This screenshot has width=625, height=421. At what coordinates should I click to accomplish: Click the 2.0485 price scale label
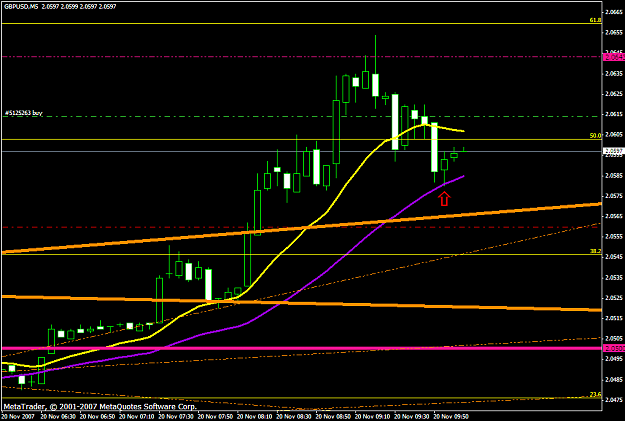point(614,379)
